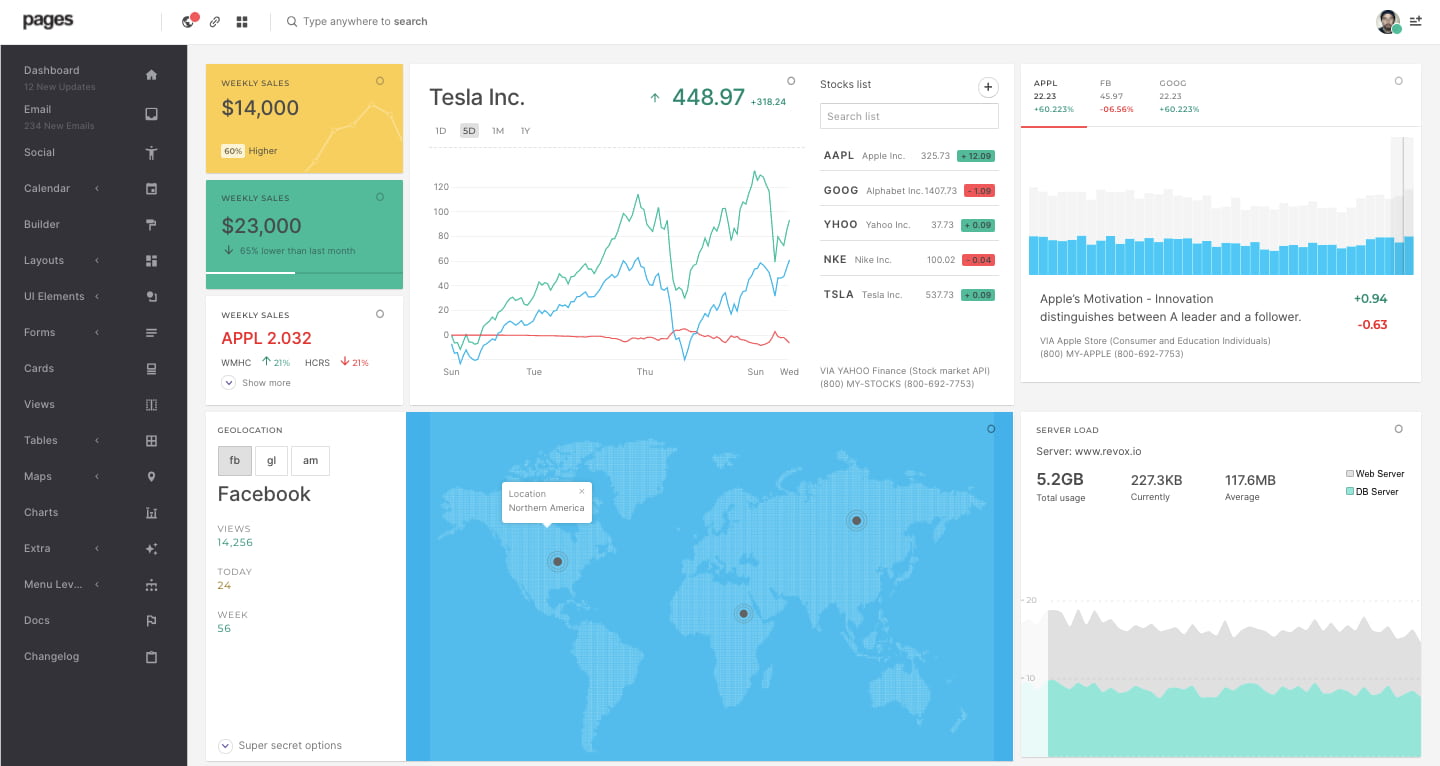This screenshot has width=1440, height=766.
Task: Expand the Super secret options section
Action: click(x=282, y=745)
